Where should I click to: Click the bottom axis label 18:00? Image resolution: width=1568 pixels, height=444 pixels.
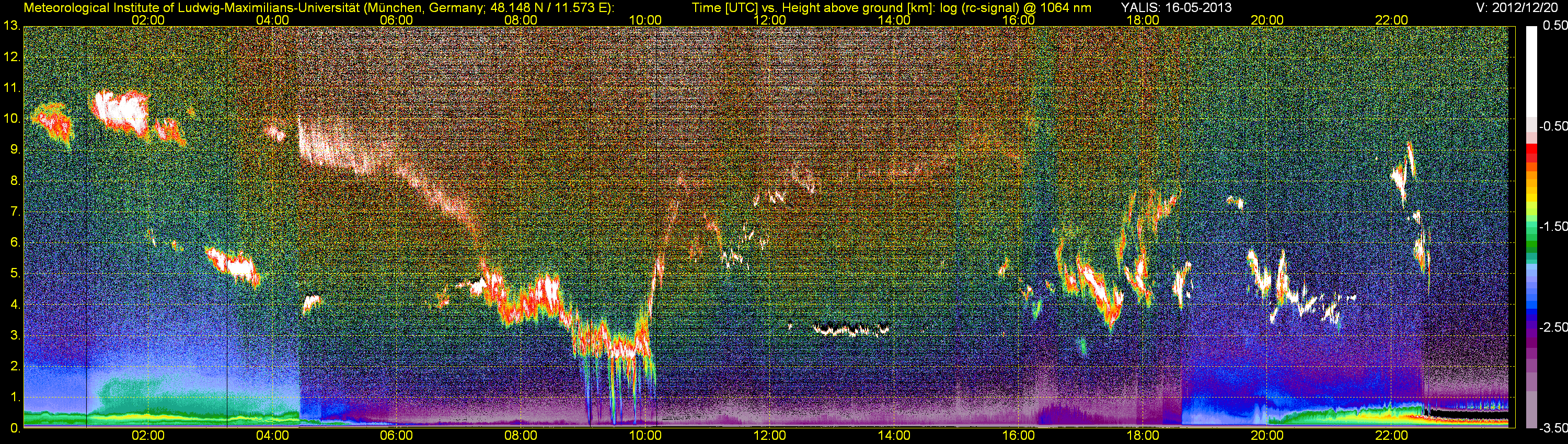[1143, 436]
